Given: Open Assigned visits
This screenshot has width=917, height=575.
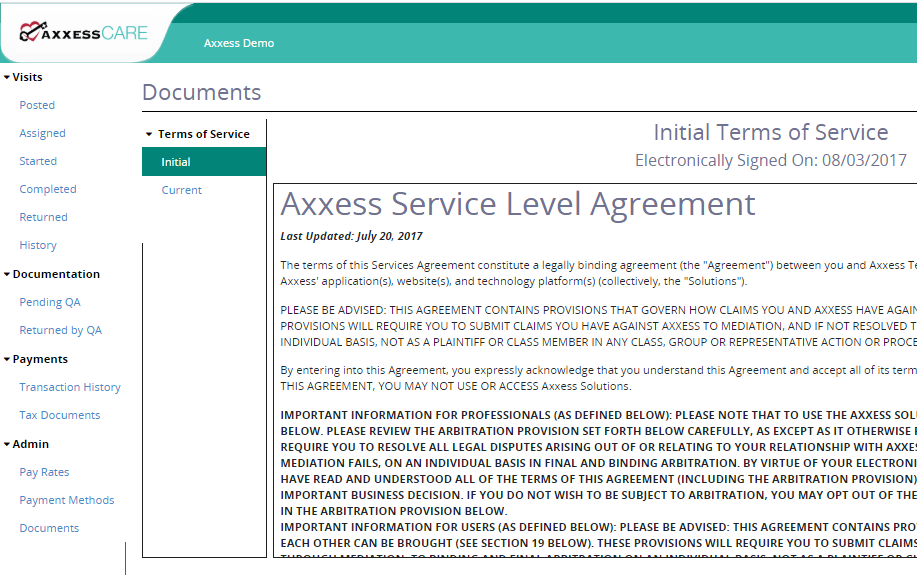Looking at the screenshot, I should (x=42, y=133).
